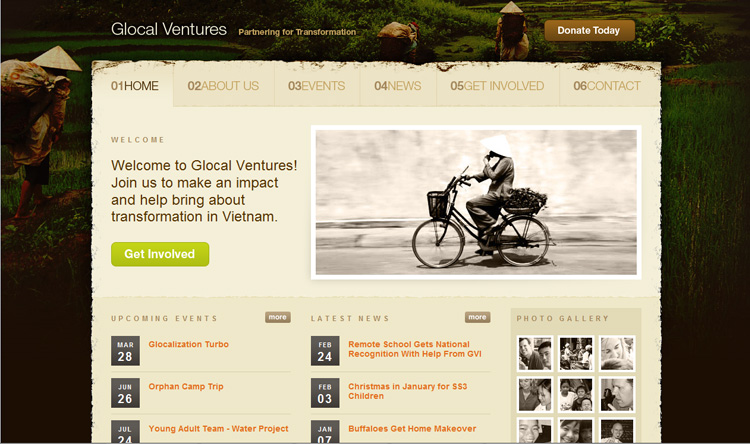The image size is (750, 444).
Task: Open the Orphan Camp Trip event
Action: click(186, 387)
